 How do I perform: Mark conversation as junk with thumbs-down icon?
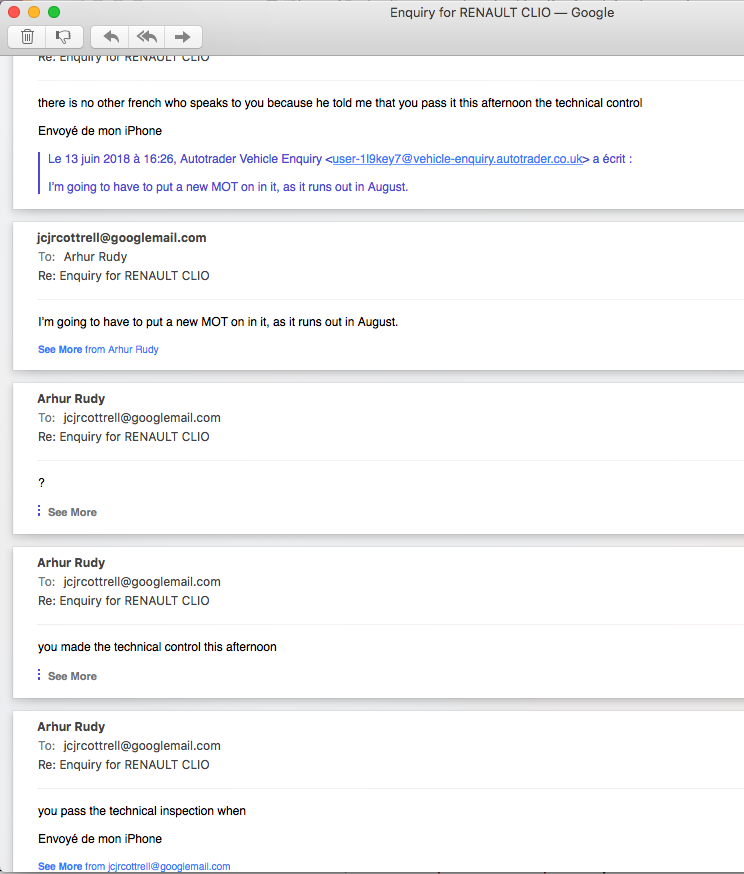[x=63, y=37]
